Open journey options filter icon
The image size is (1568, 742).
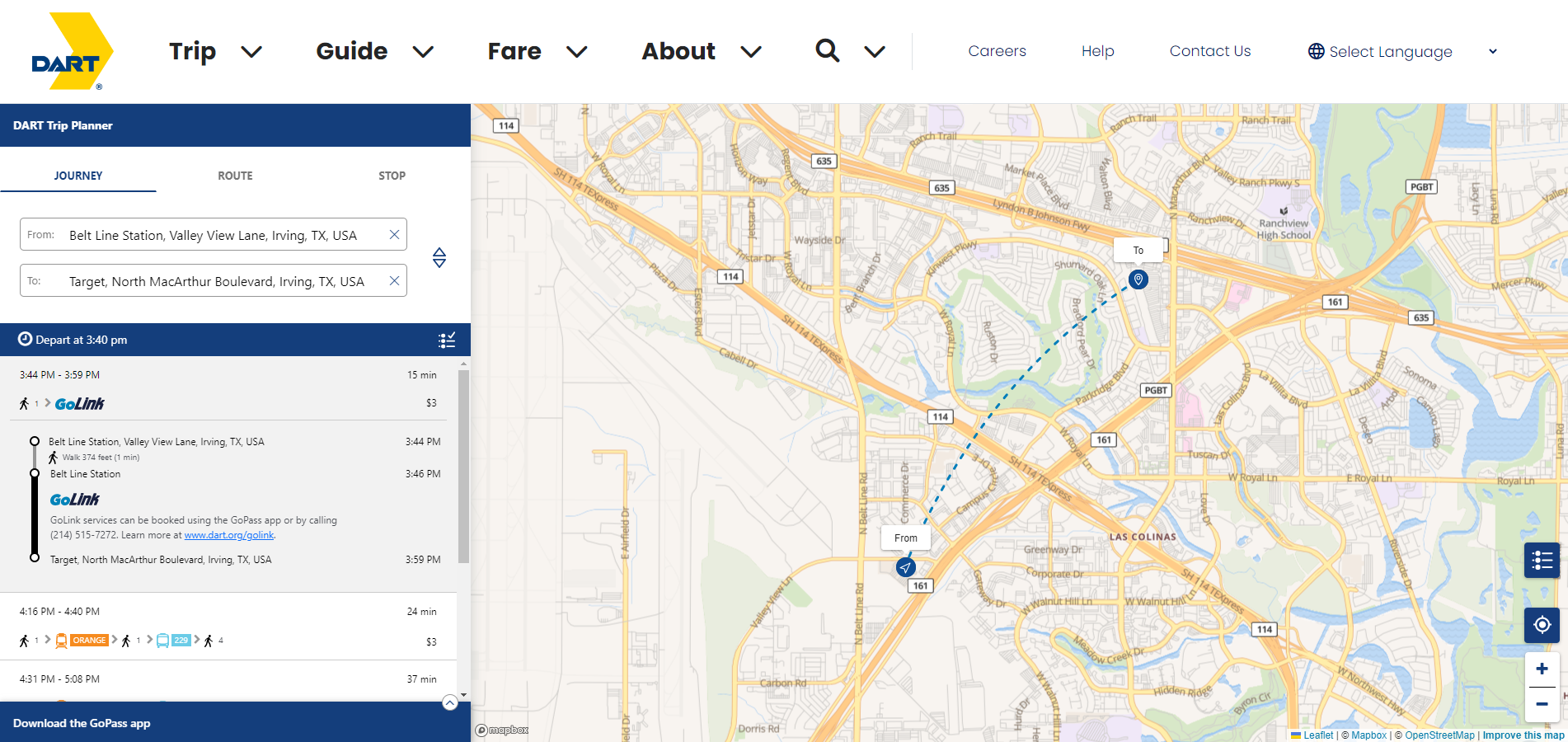[x=447, y=340]
